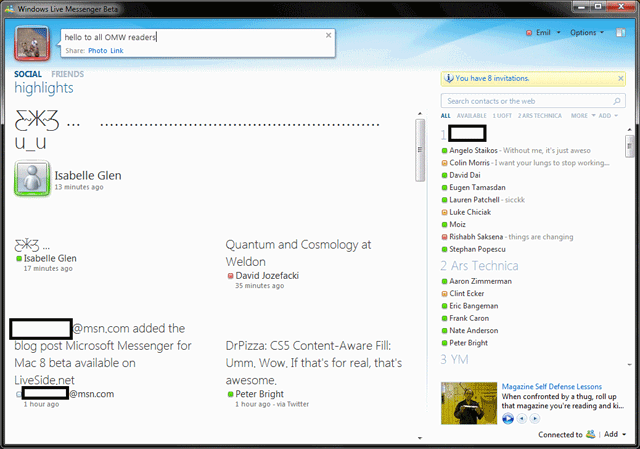The image size is (640, 449).
Task: Open the MORE categories dropdown
Action: pos(583,116)
